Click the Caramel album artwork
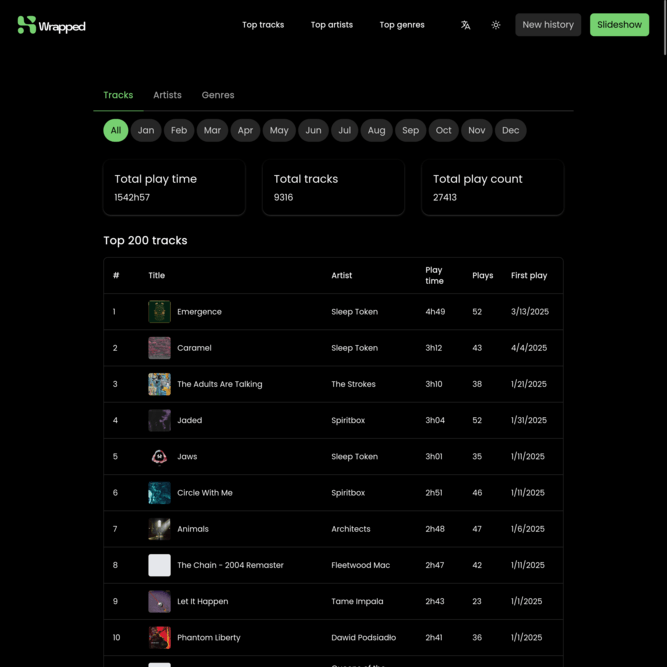The width and height of the screenshot is (667, 667). tap(159, 348)
